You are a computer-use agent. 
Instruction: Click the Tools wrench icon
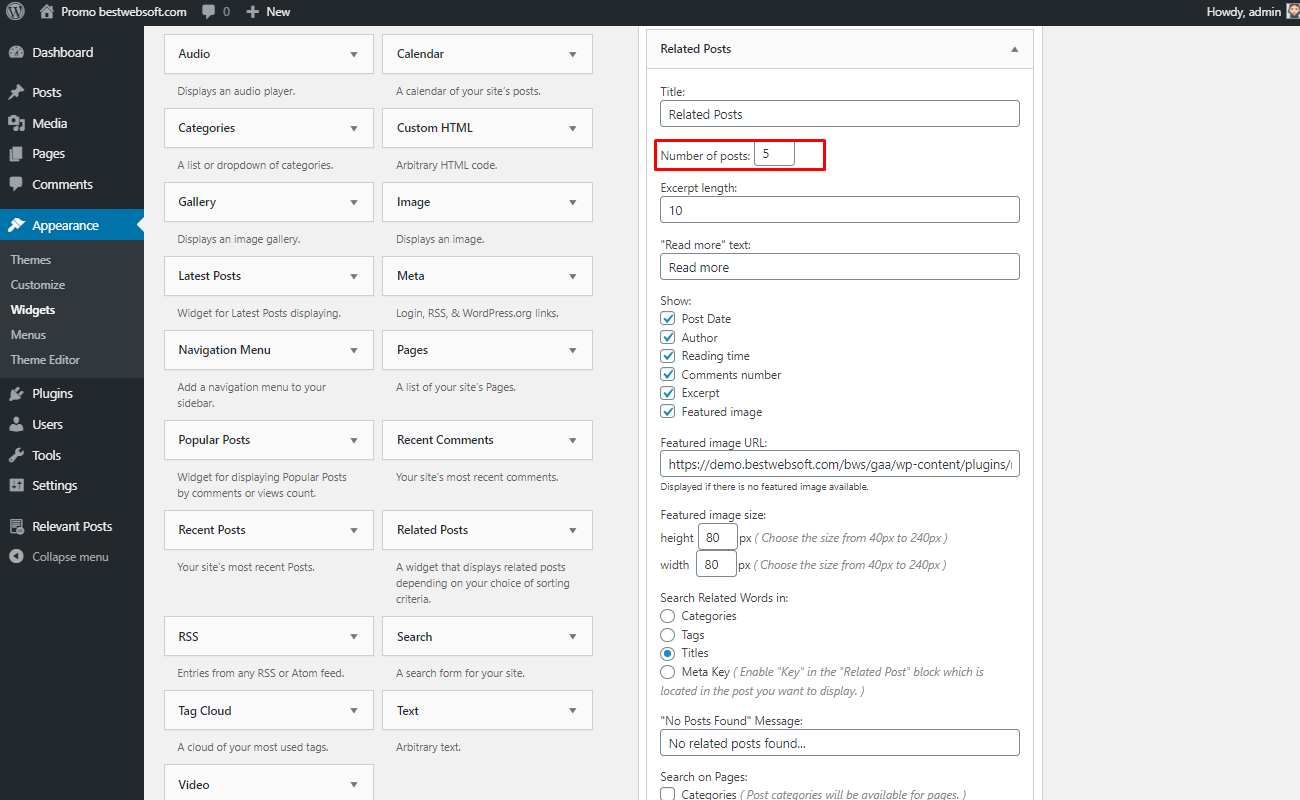click(16, 455)
